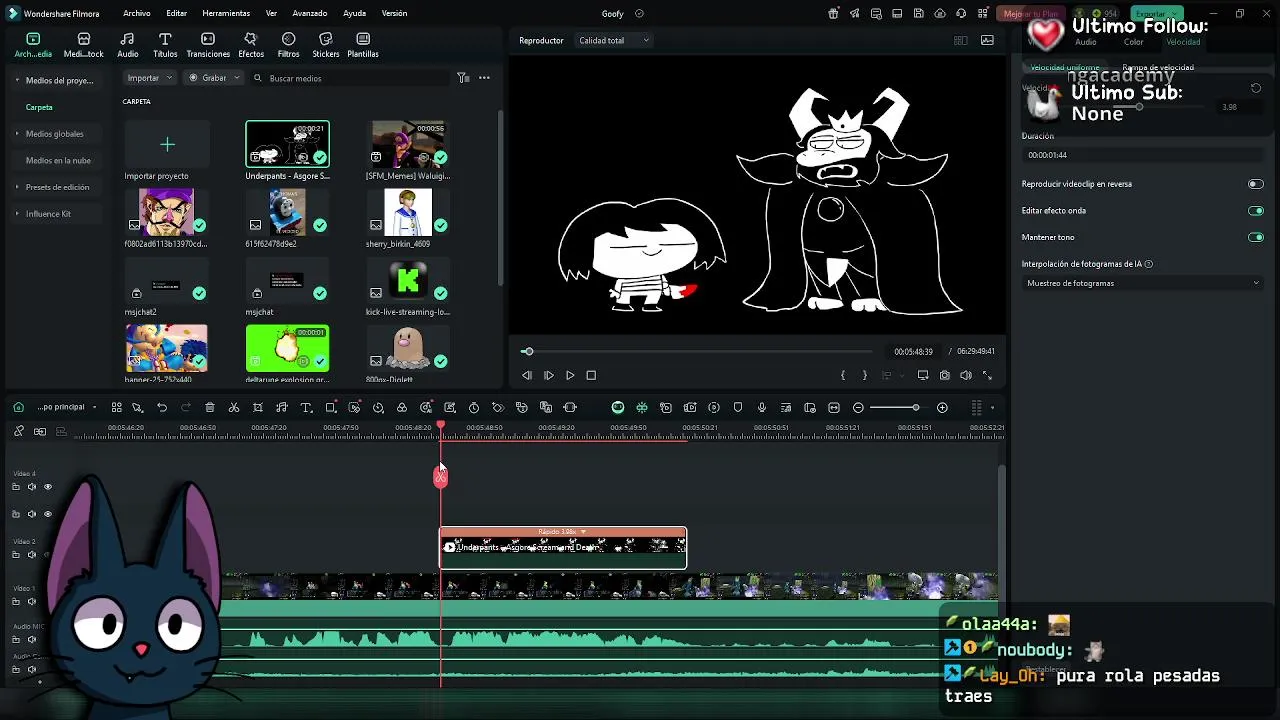Click the selection arrow tool in timeline toolbar
Viewport: 1280px width, 720px height.
click(138, 408)
